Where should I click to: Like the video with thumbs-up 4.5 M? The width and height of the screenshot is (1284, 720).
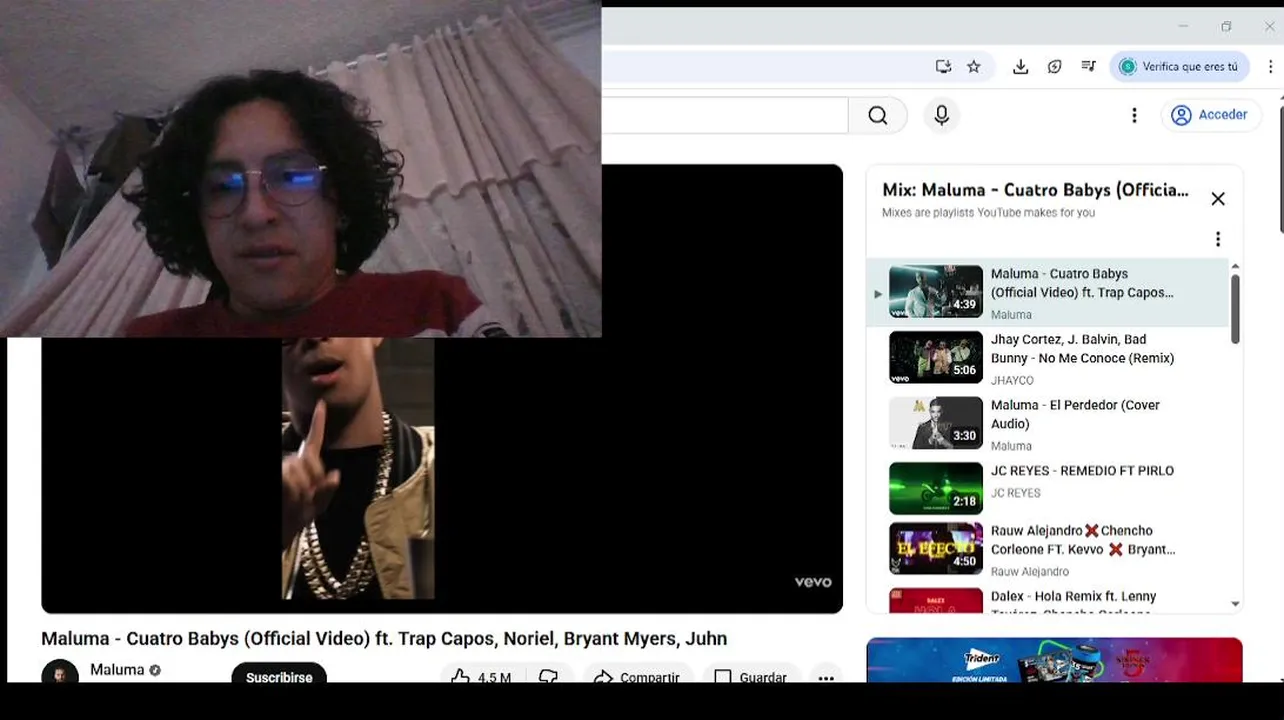pos(482,674)
